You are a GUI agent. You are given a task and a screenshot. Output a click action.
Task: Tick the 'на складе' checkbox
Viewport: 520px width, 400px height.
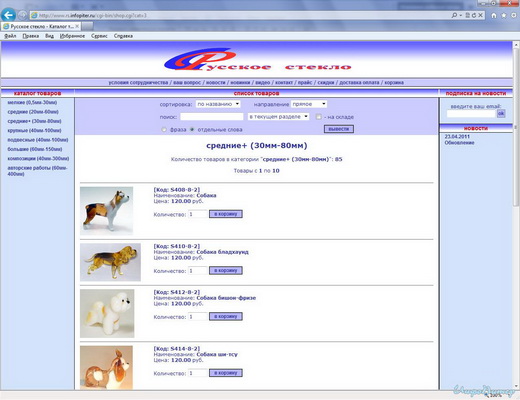tap(319, 117)
